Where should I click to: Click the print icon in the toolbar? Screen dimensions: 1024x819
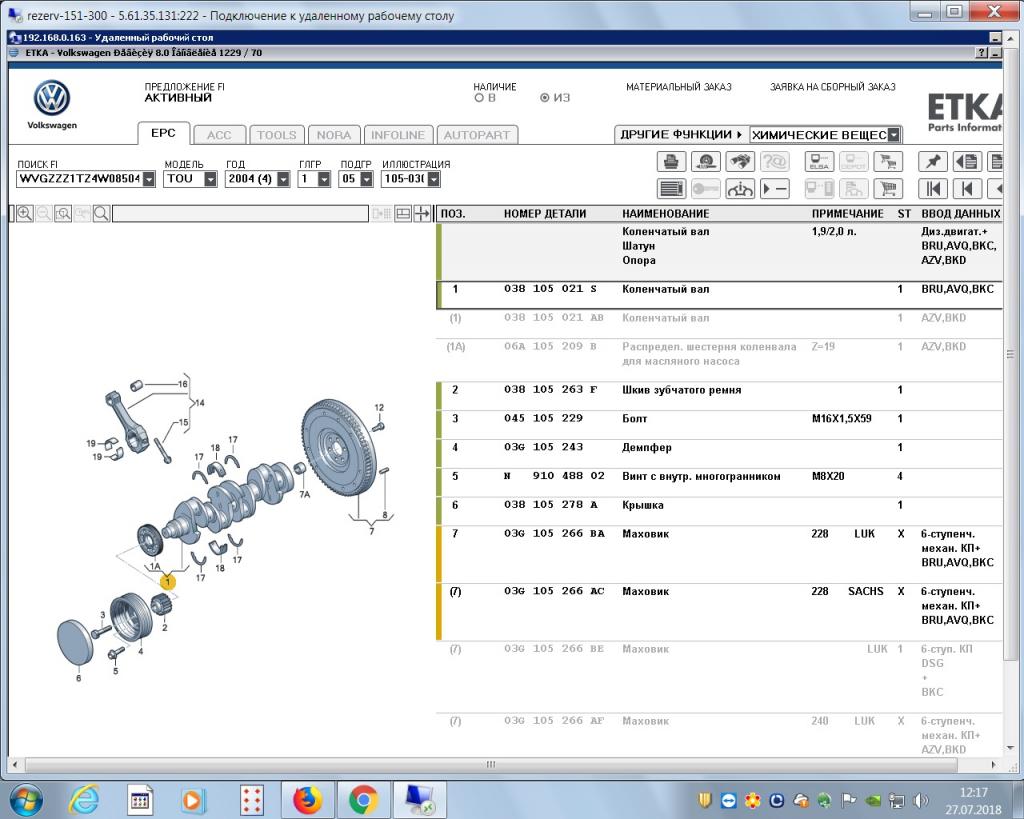tap(671, 161)
